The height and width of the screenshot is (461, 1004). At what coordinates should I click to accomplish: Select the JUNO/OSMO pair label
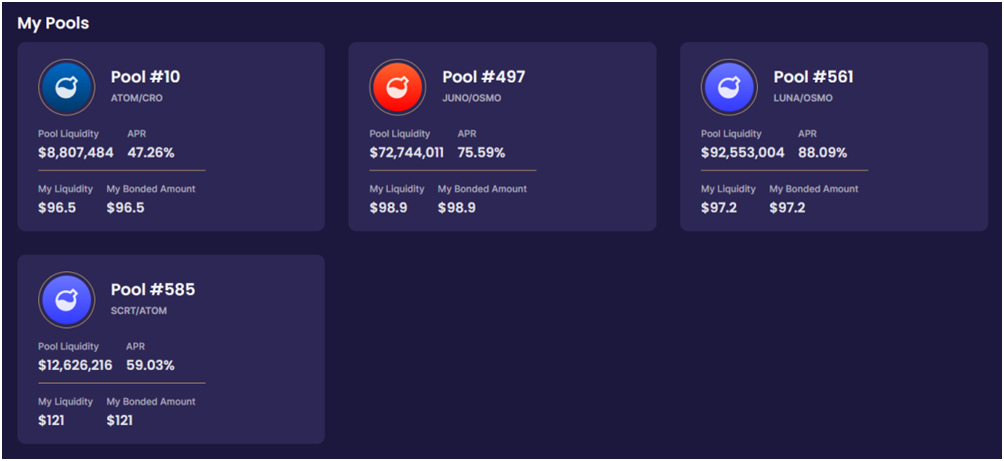471,99
